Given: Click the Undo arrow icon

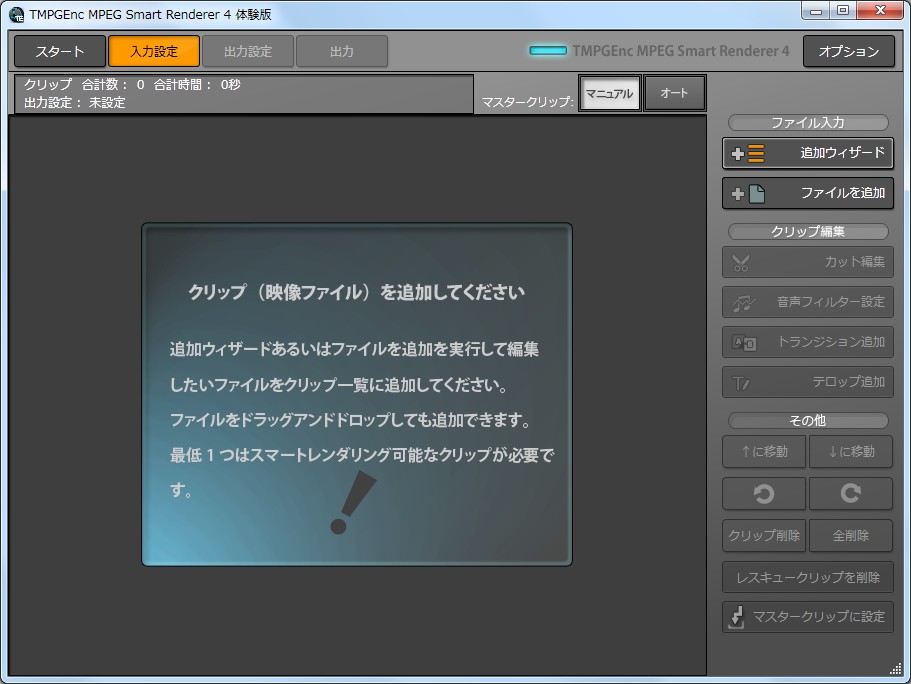Looking at the screenshot, I should (x=763, y=493).
